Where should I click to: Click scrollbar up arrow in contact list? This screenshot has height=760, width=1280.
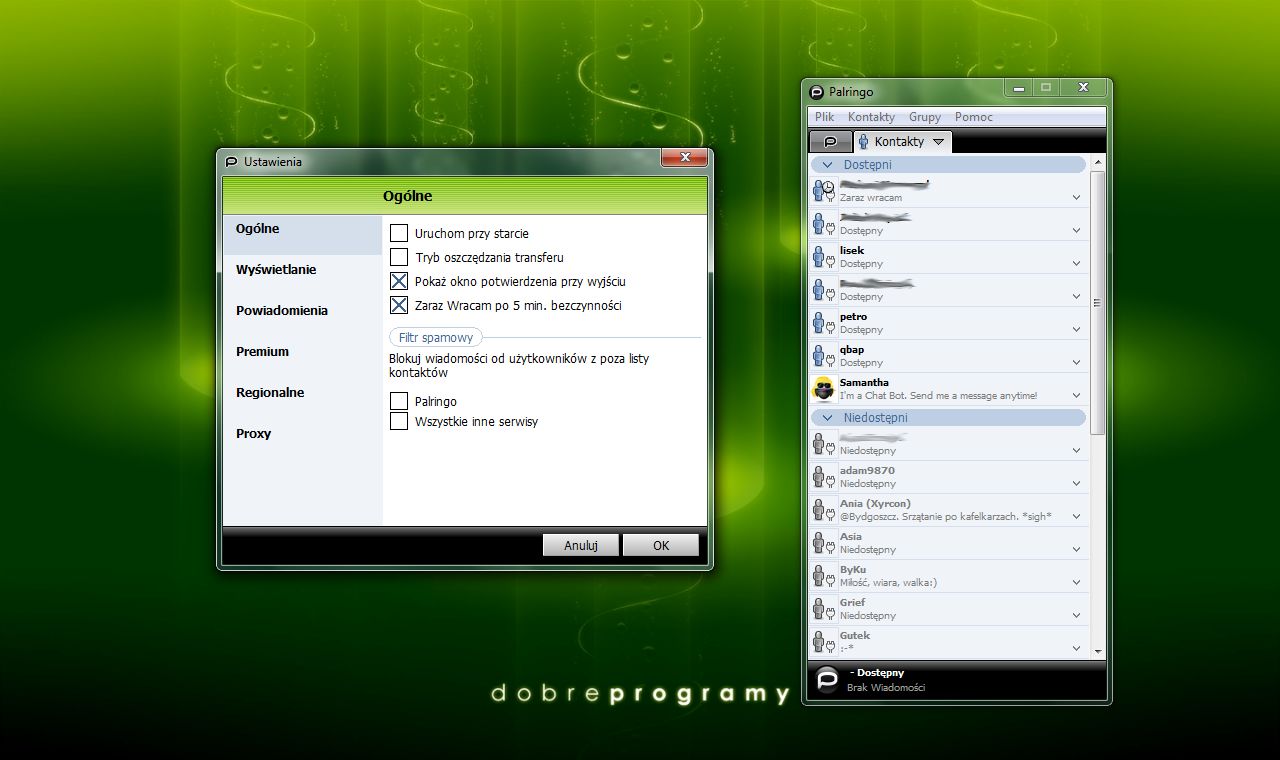(x=1097, y=162)
